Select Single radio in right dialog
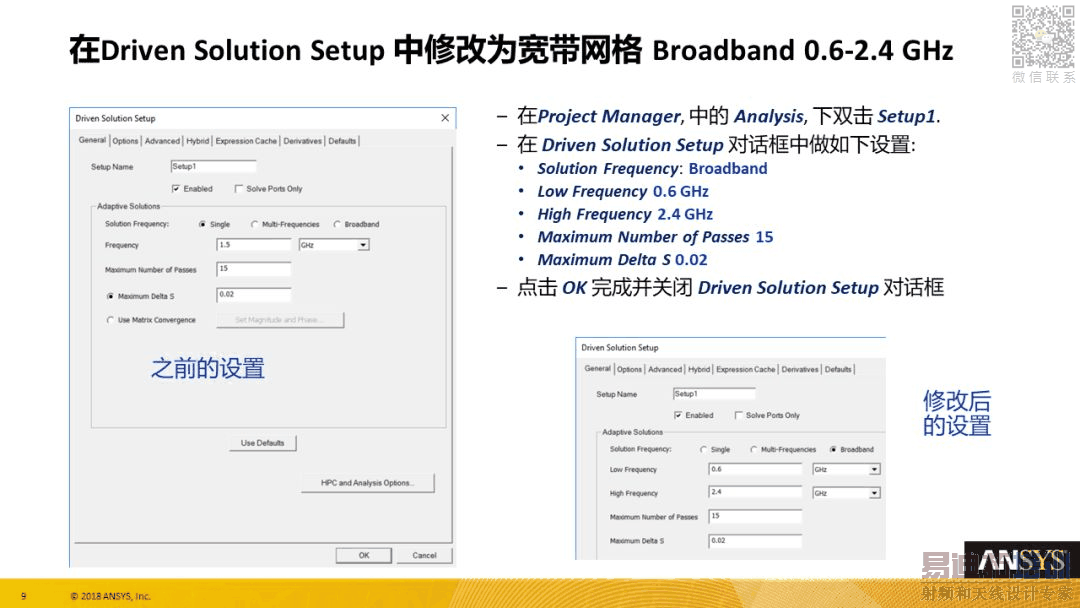The height and width of the screenshot is (608, 1080). tap(703, 450)
